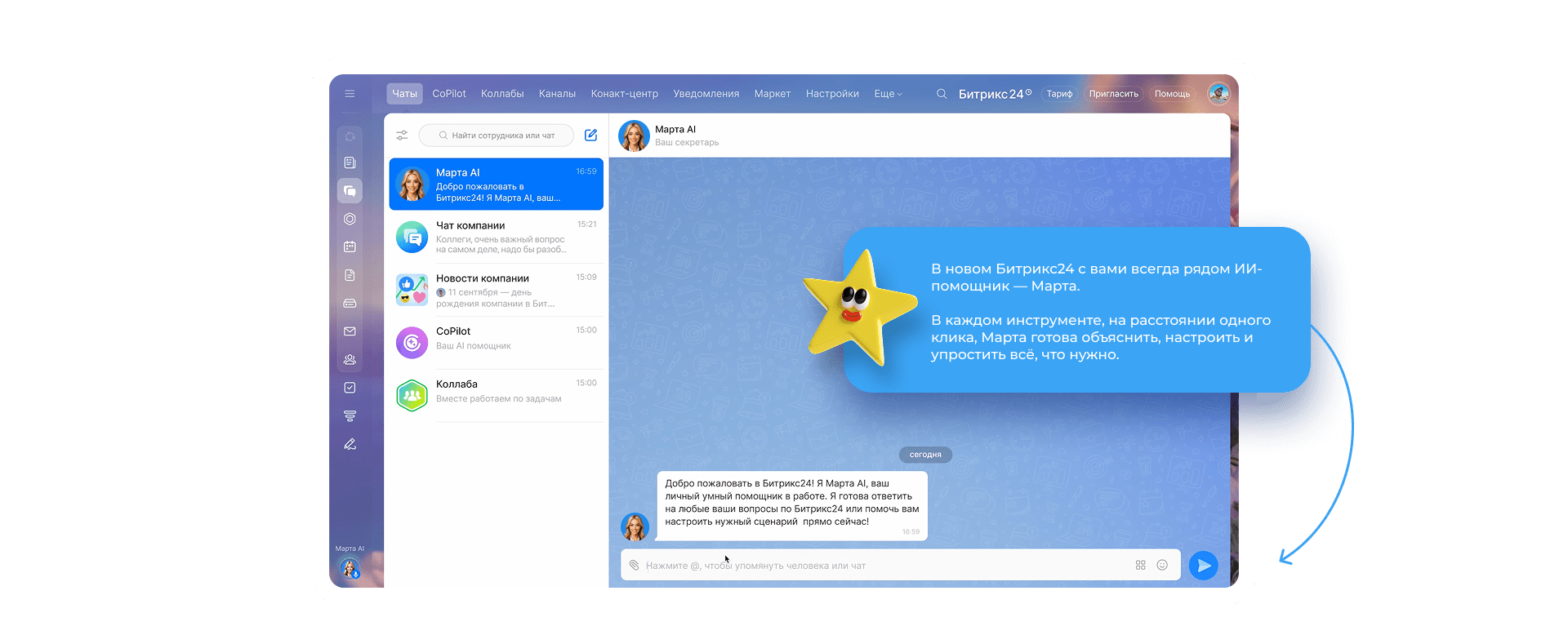Open the Documents icon in the left sidebar
This screenshot has height=622, width=1568.
point(350,275)
